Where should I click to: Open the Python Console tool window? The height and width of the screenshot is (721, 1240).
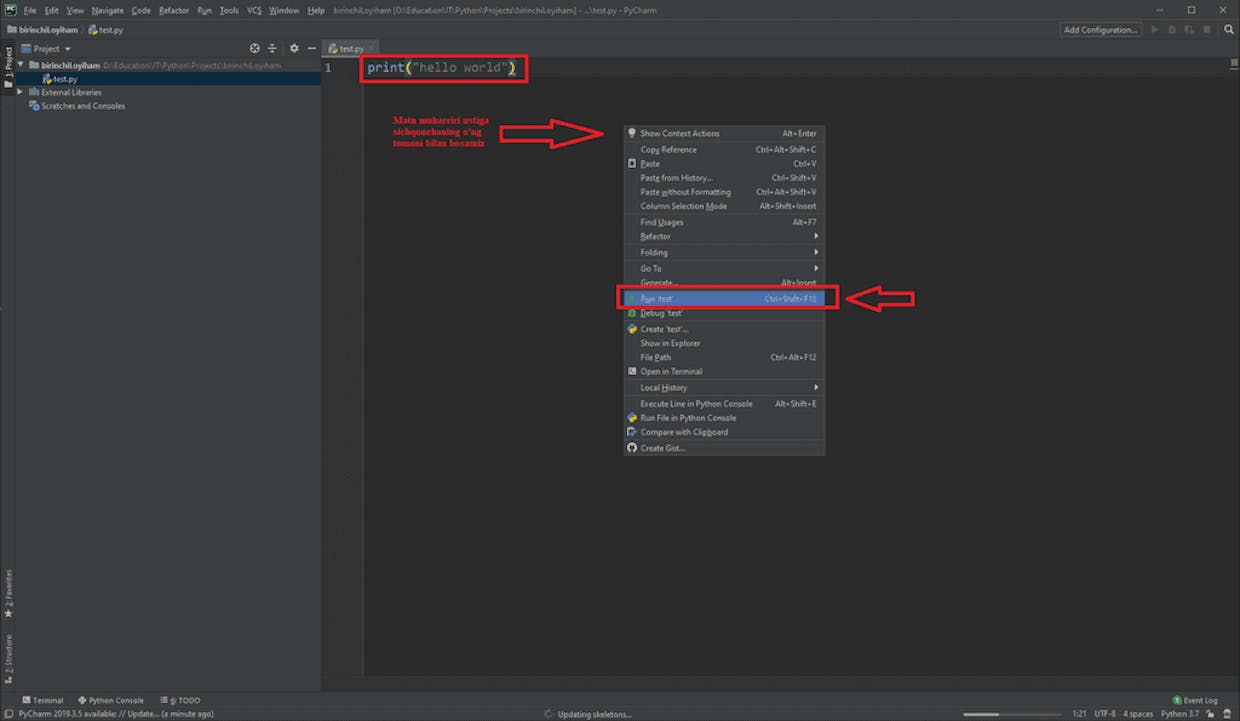coord(110,700)
